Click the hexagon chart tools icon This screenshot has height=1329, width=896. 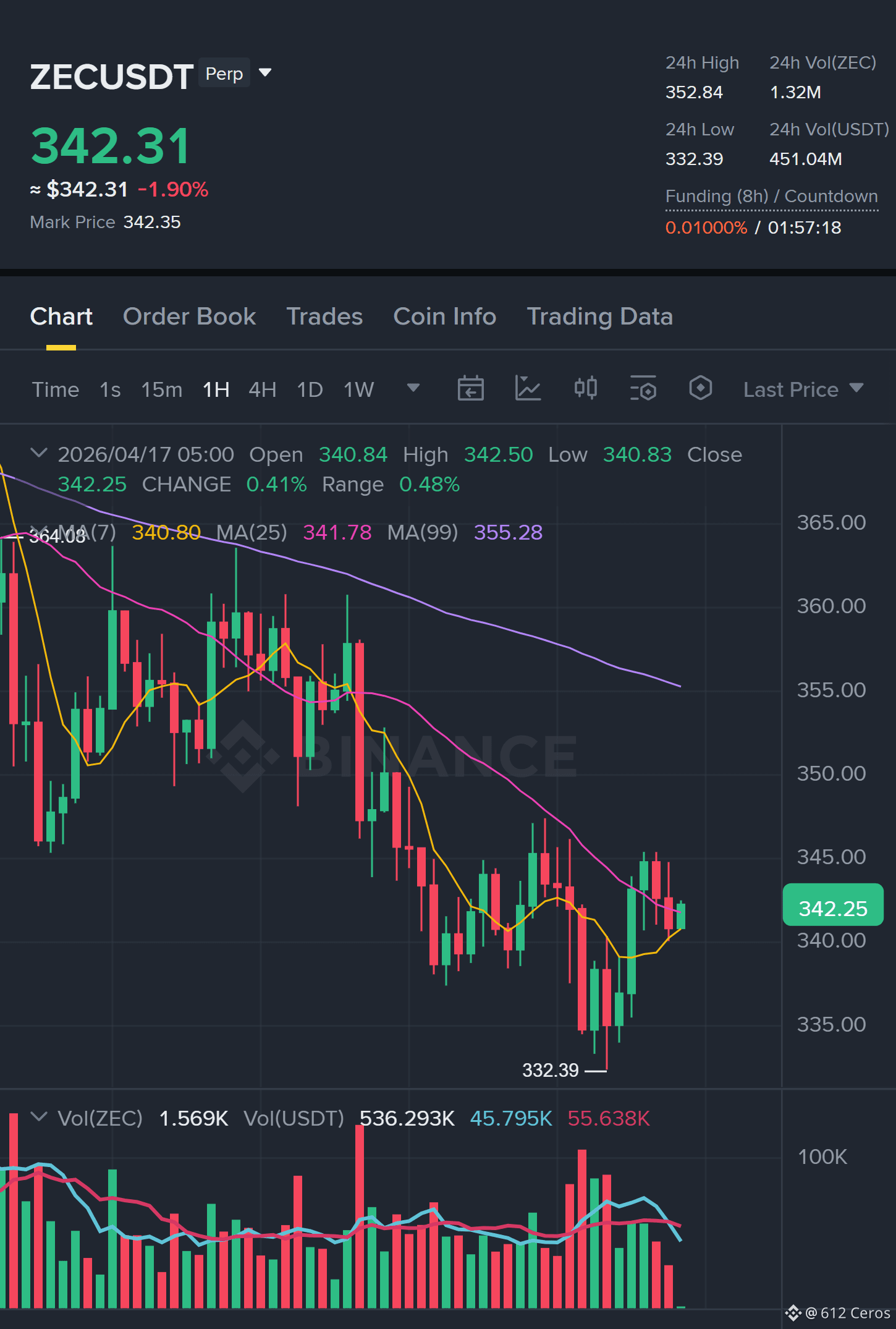pos(700,389)
